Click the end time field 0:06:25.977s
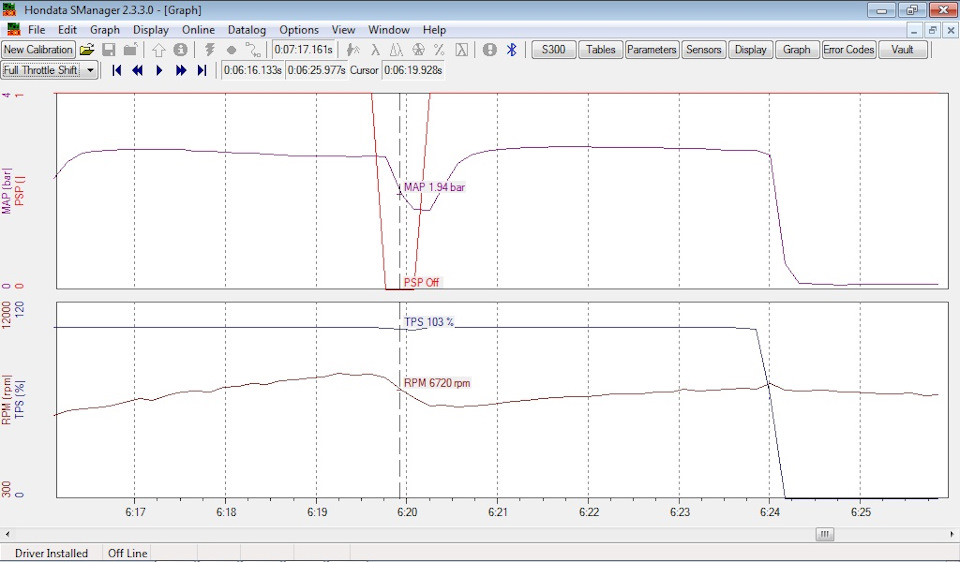960x562 pixels. pos(317,70)
